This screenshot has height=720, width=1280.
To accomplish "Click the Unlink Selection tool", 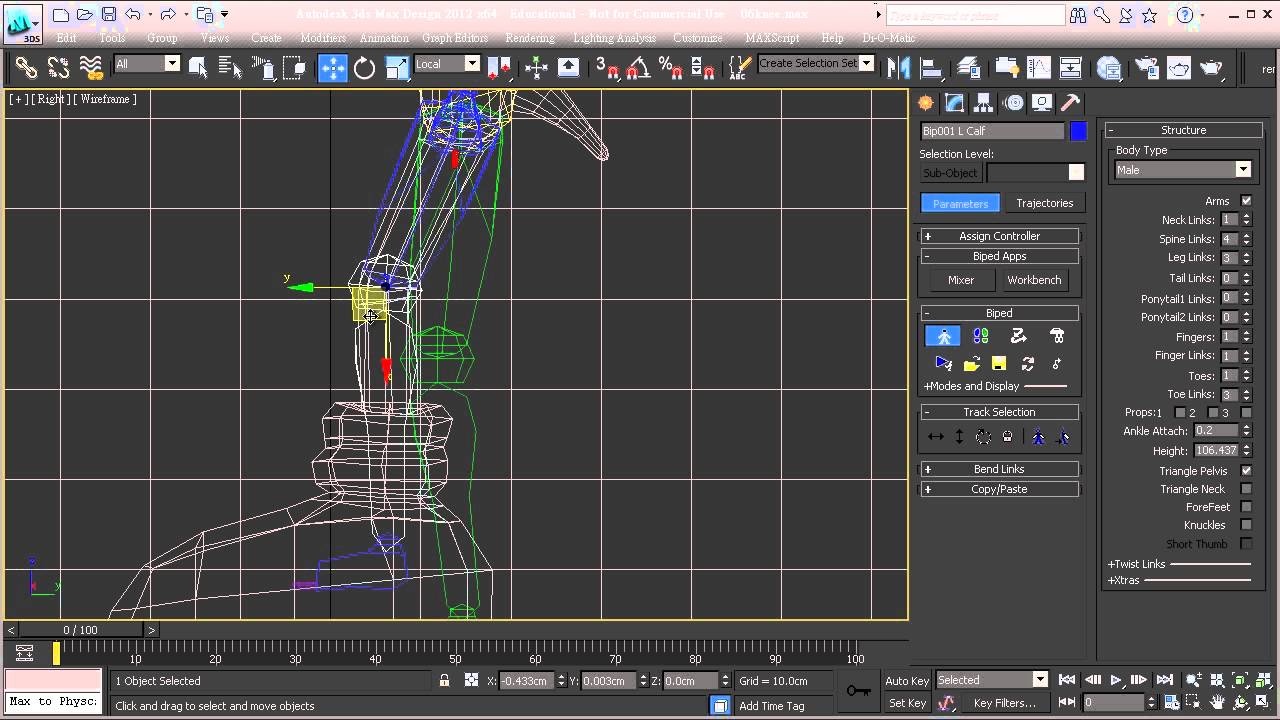I will (59, 67).
